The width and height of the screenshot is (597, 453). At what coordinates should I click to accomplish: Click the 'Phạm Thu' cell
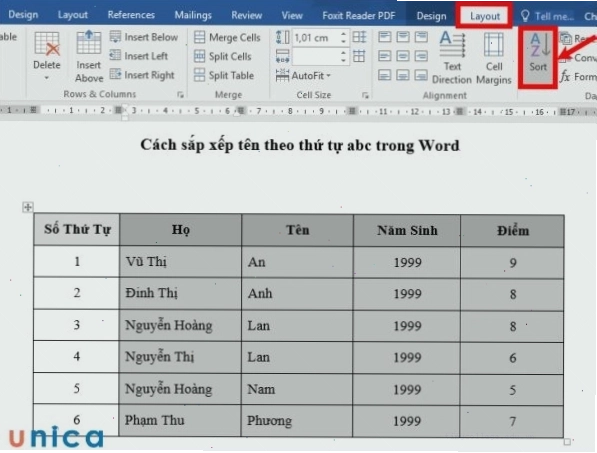(x=180, y=420)
